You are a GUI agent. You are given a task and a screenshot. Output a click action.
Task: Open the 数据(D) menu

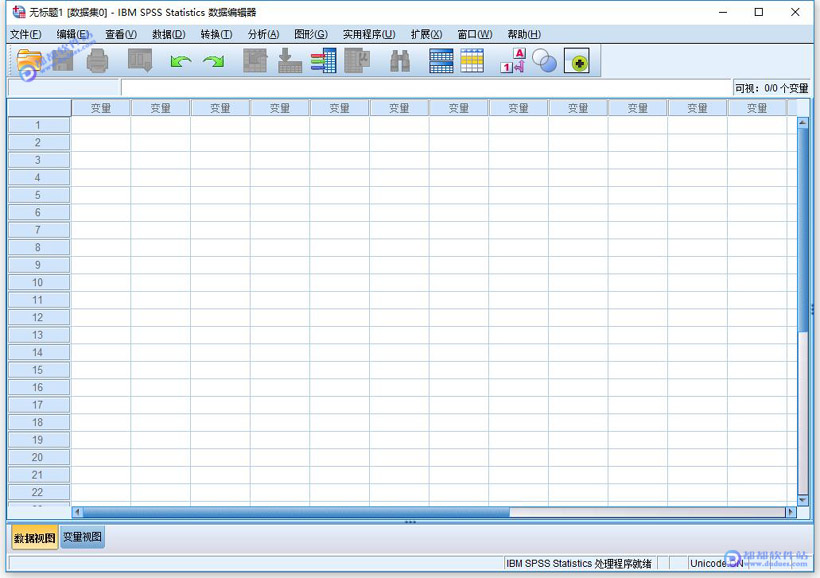tap(168, 35)
